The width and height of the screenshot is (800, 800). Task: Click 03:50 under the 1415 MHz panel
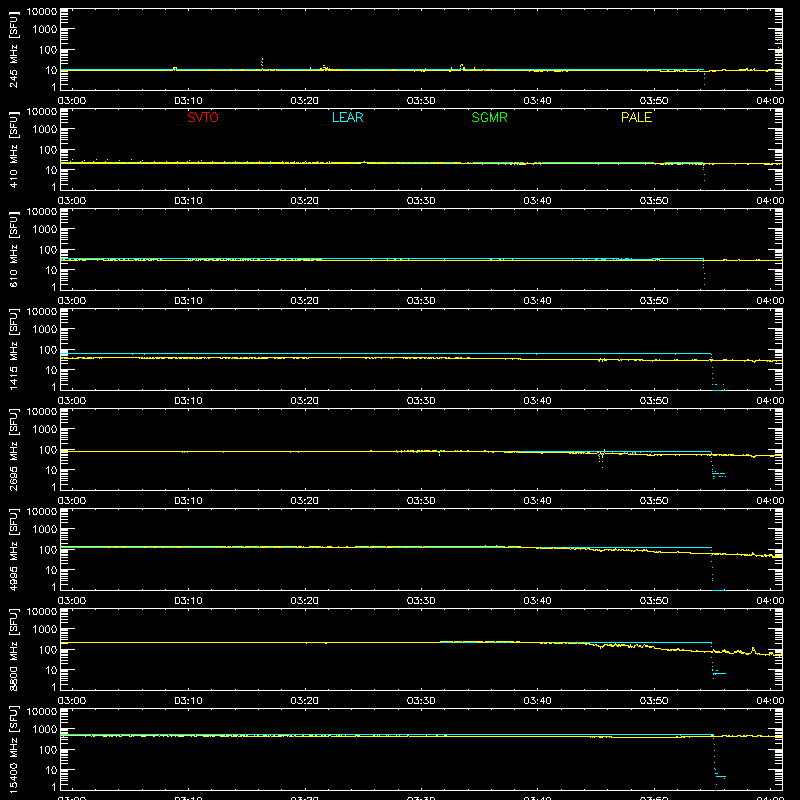pyautogui.click(x=654, y=401)
